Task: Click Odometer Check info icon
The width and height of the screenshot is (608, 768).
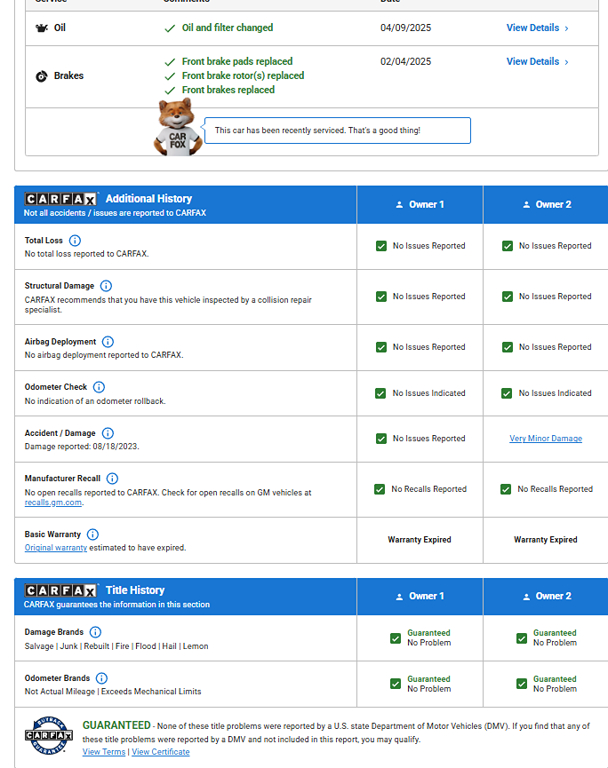Action: [99, 387]
